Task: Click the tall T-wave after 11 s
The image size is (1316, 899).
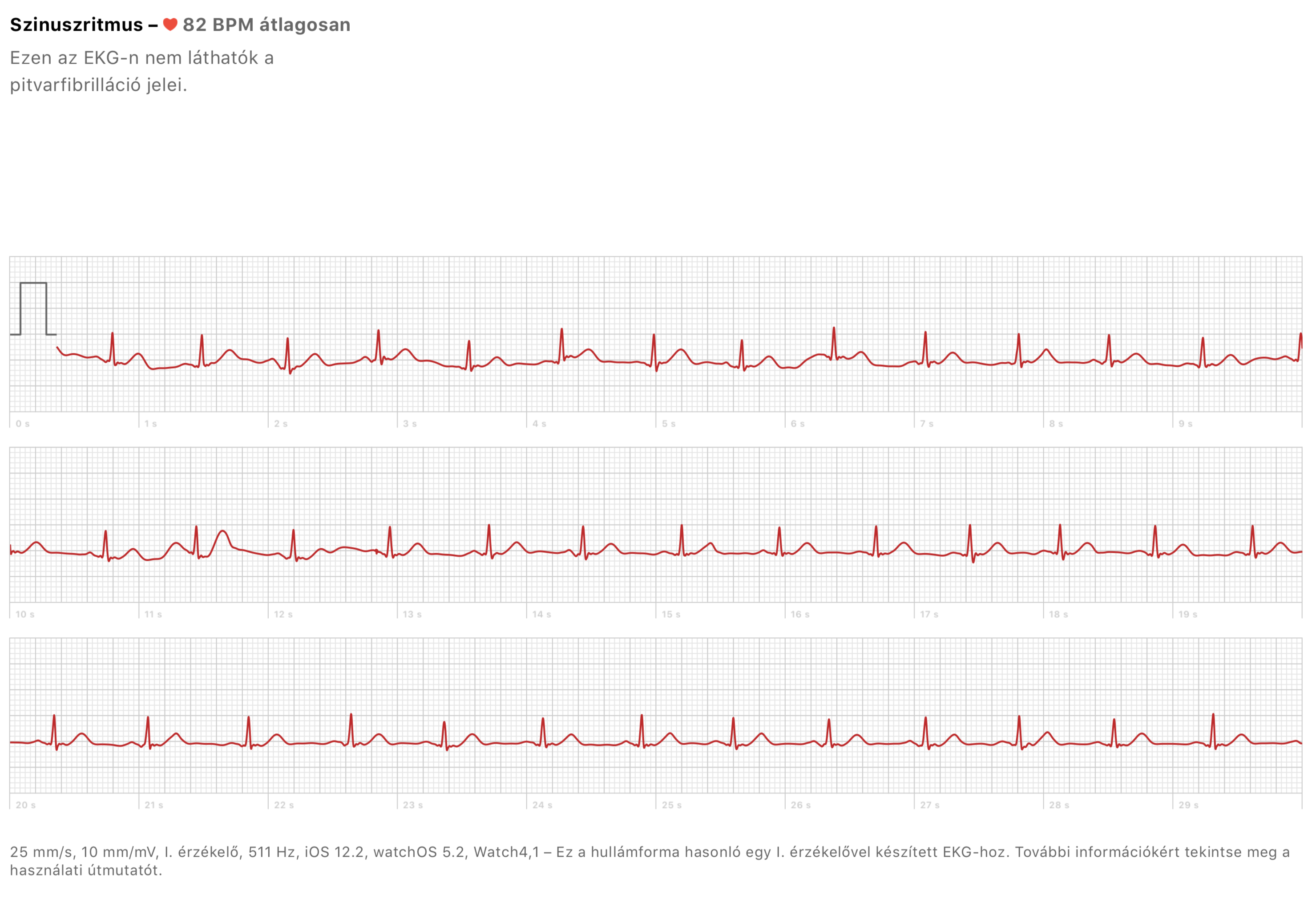Action: [x=223, y=532]
